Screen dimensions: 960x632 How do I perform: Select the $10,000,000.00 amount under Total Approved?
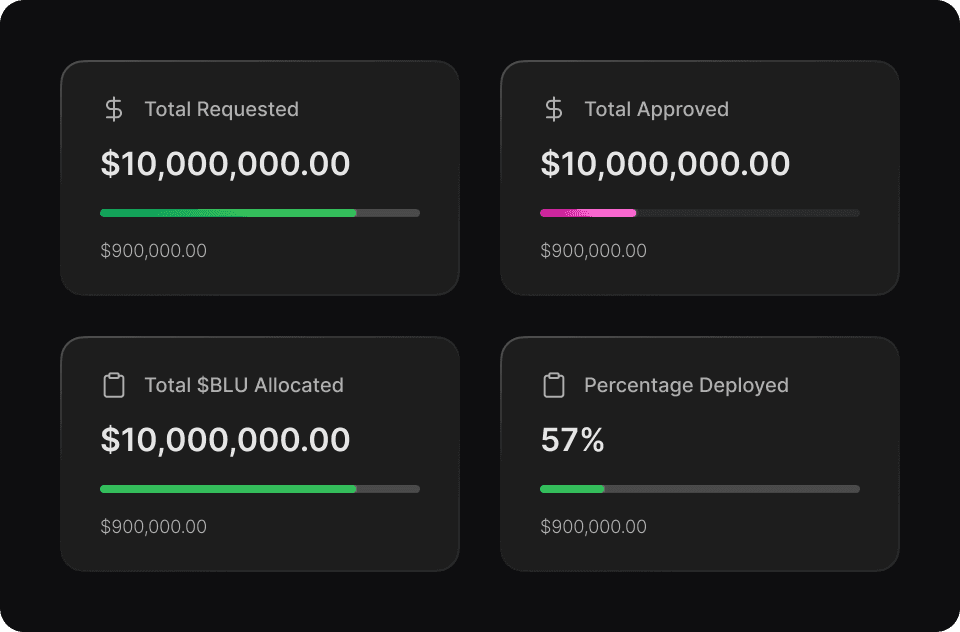[665, 164]
